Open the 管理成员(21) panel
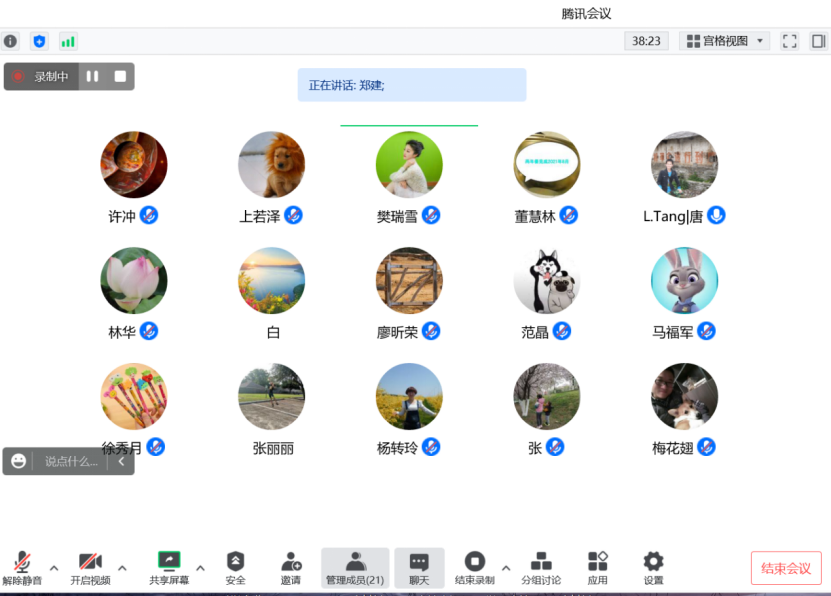The image size is (831, 596). coord(355,568)
